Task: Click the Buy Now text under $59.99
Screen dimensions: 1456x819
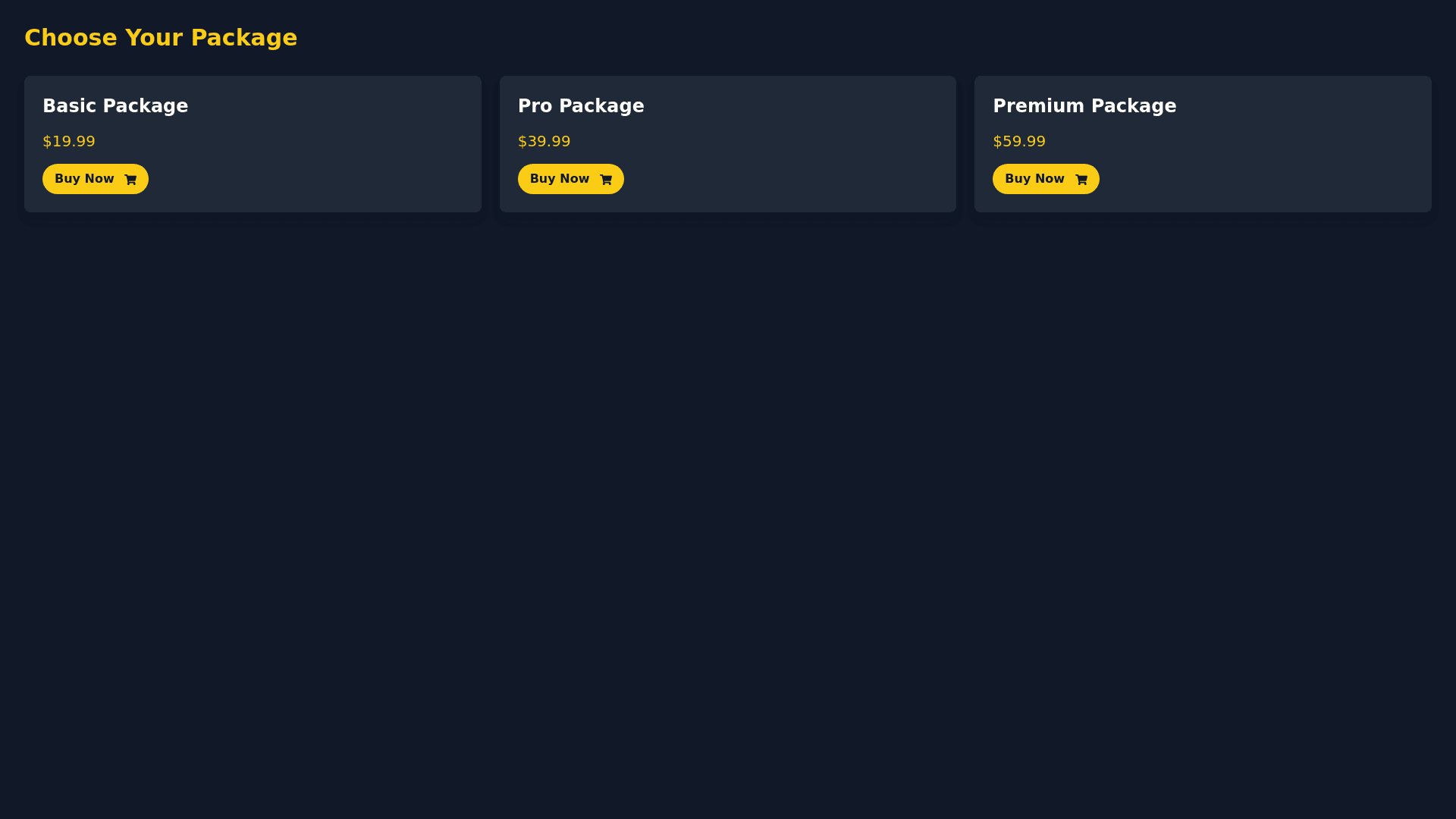Action: point(1034,179)
